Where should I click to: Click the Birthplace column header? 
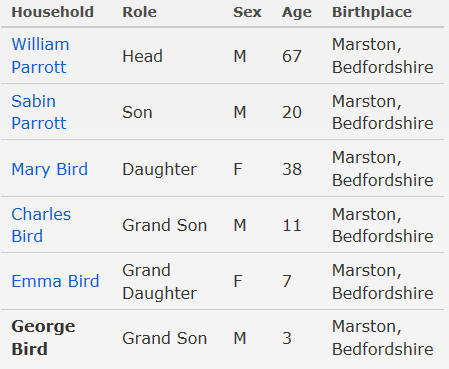(x=372, y=12)
